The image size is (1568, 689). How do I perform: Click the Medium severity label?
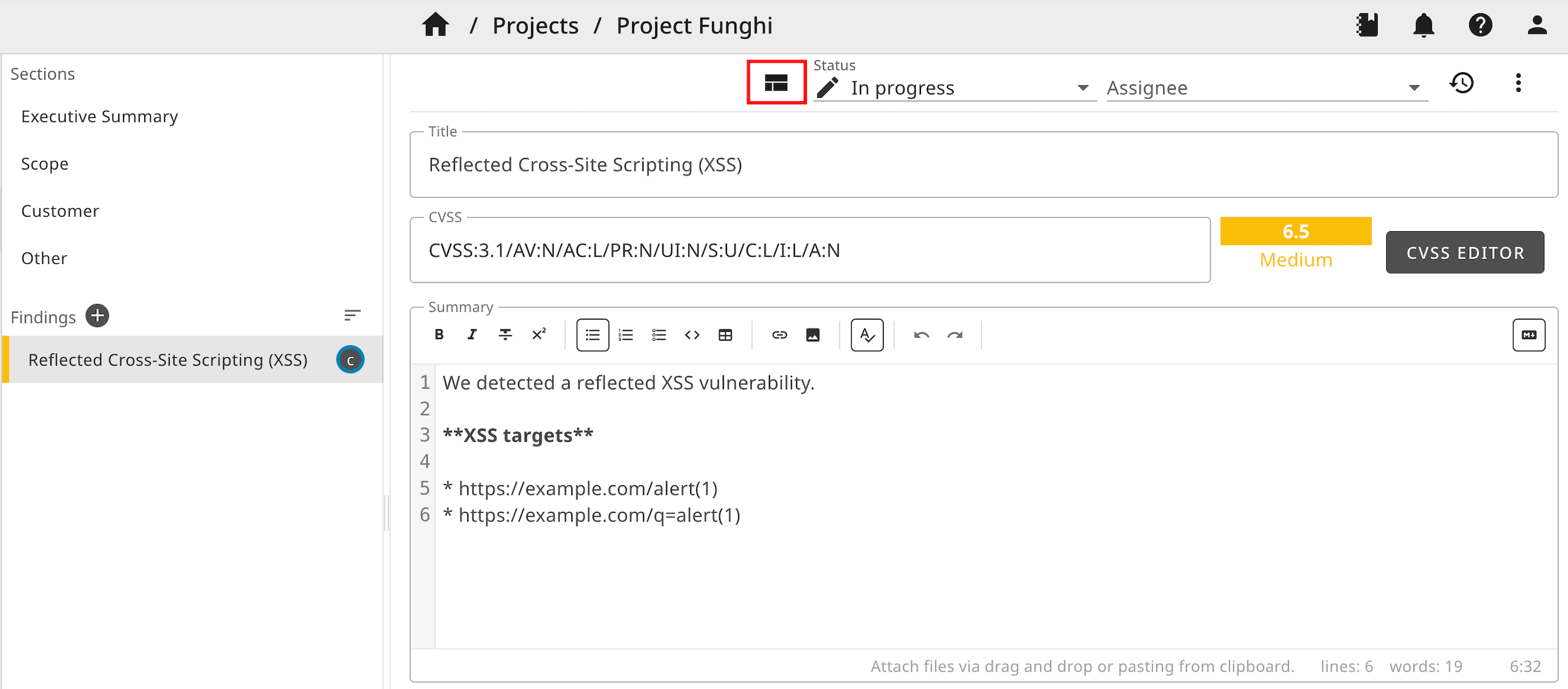[x=1295, y=260]
